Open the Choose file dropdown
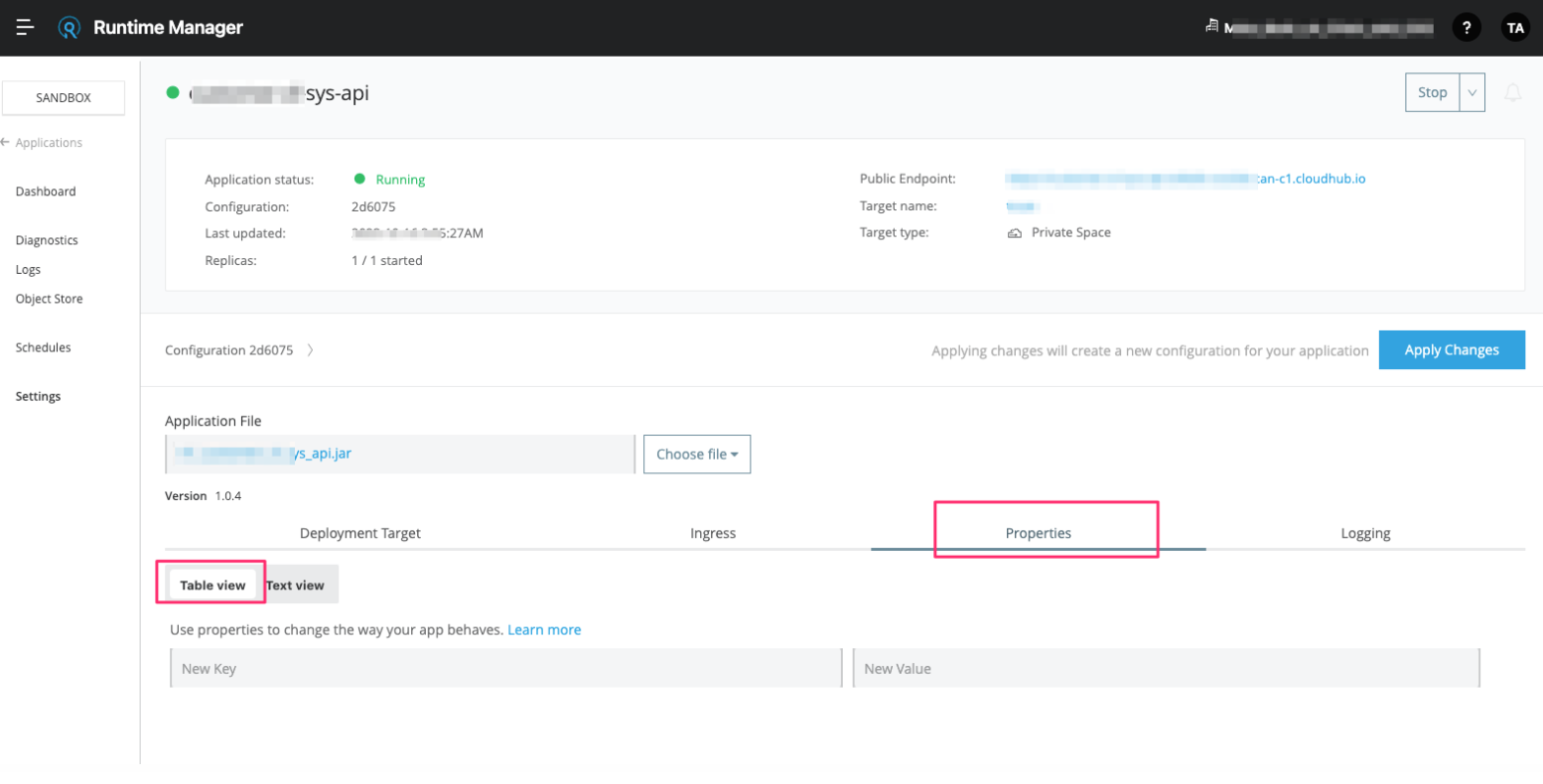 (696, 454)
